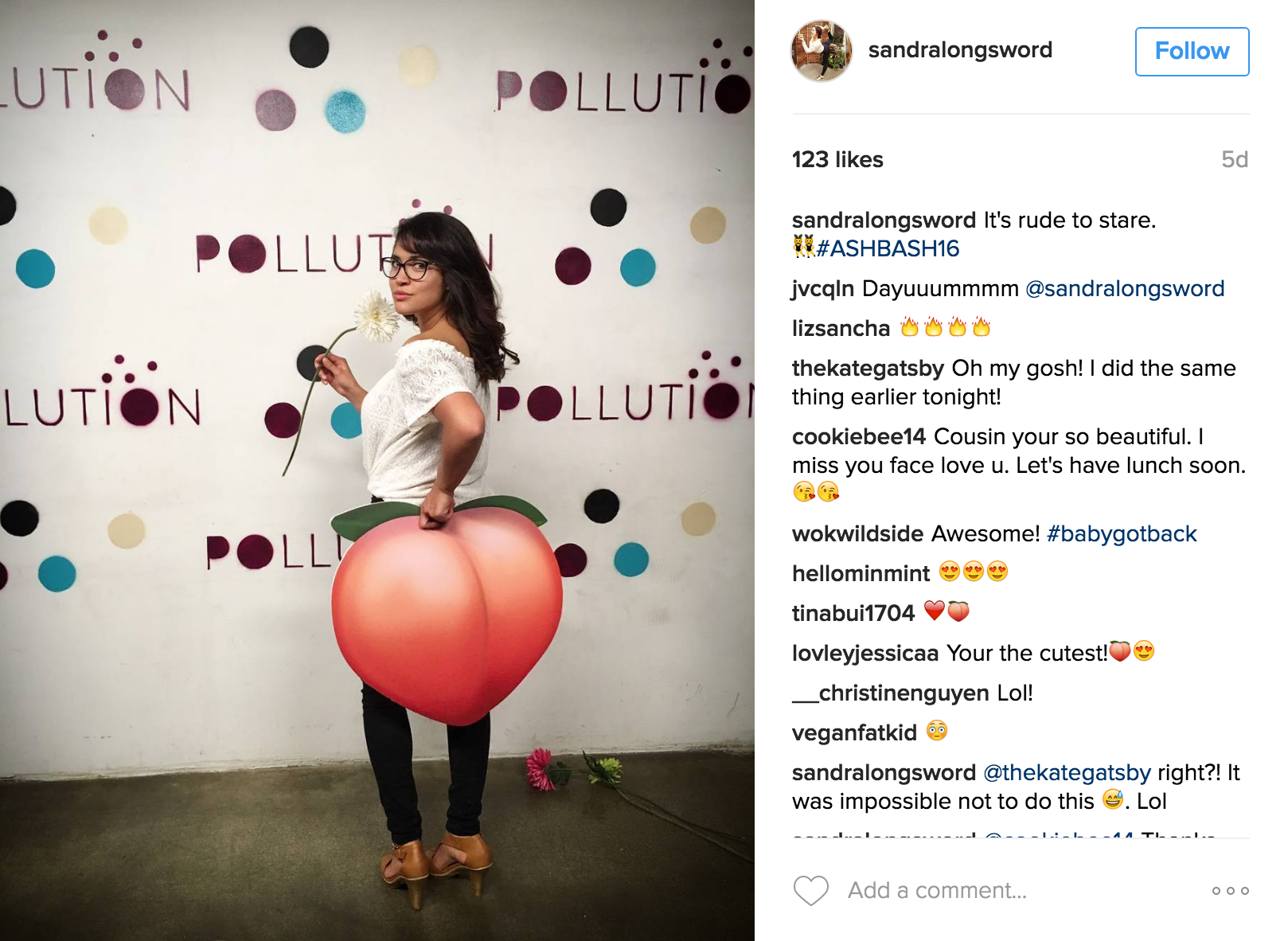Open lizsancha's profile from comment

pos(841,328)
